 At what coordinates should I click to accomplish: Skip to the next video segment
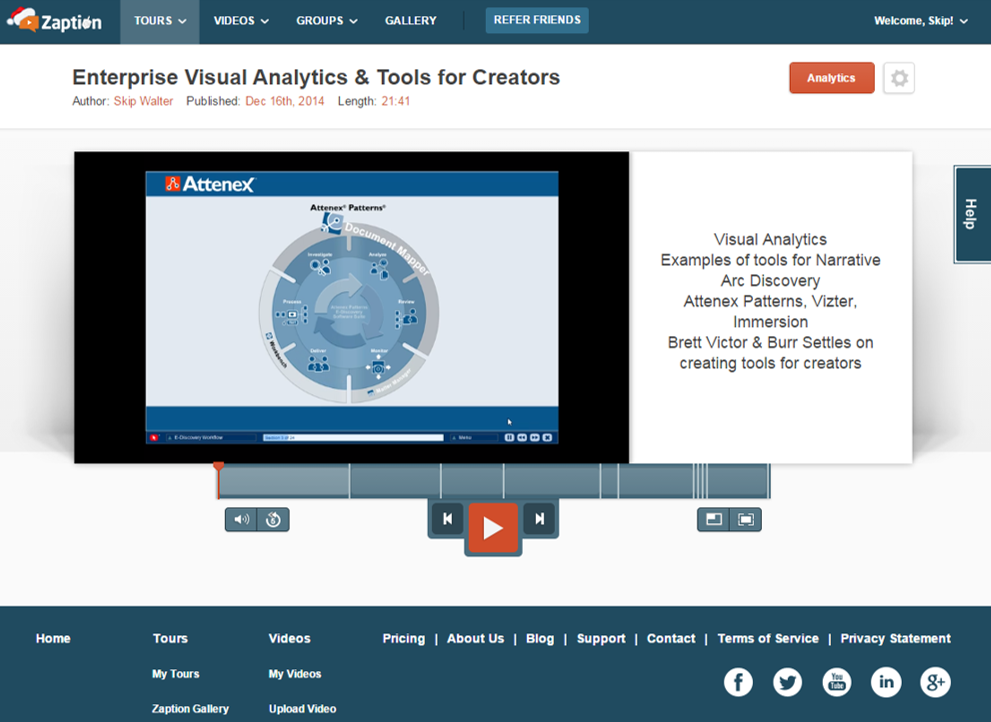539,519
